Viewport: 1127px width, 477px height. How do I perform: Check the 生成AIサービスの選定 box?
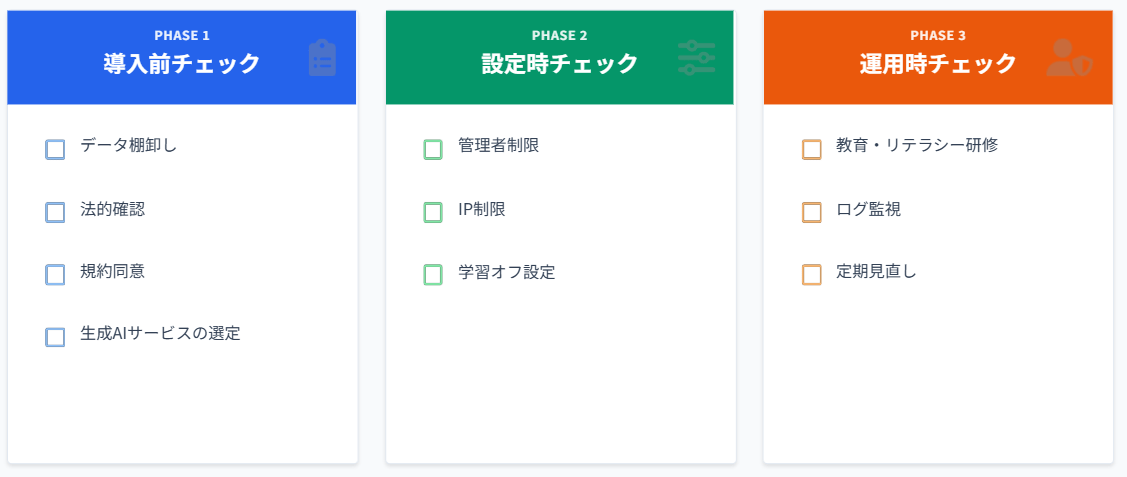56,337
